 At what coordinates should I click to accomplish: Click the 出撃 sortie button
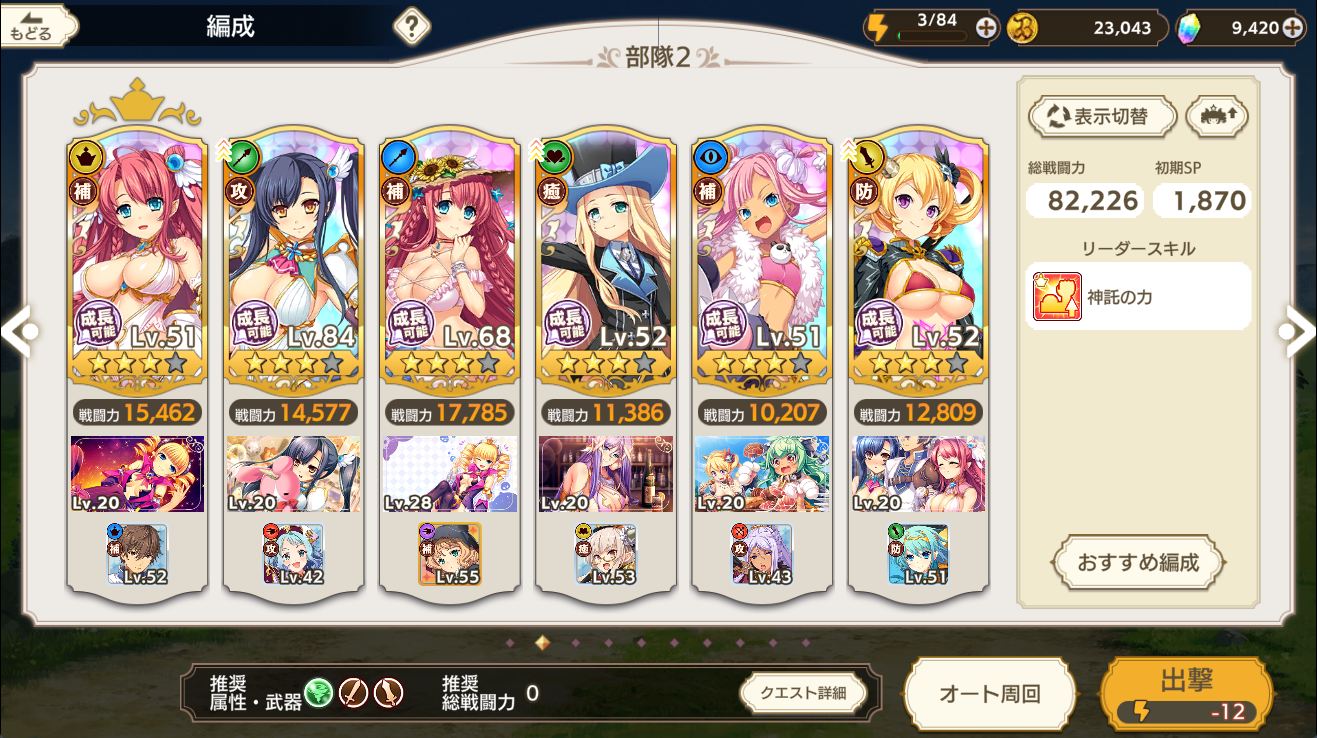coord(1186,693)
